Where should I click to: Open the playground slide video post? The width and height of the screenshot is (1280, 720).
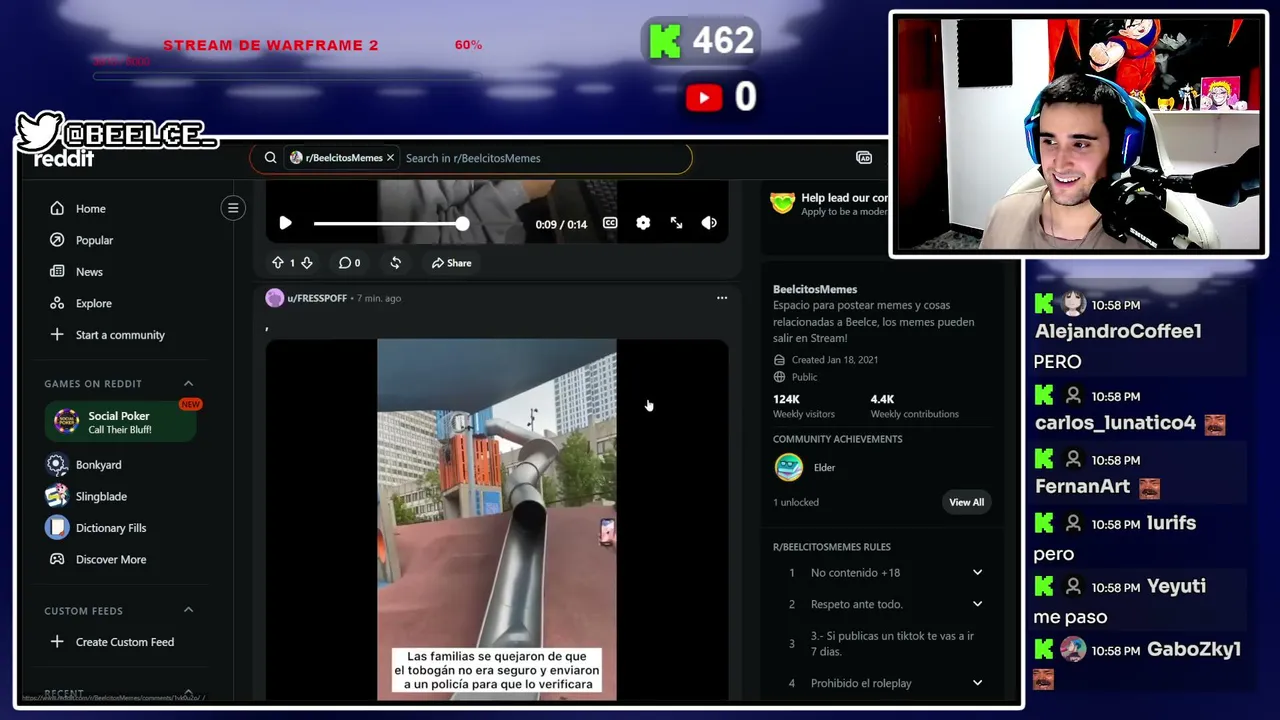pyautogui.click(x=497, y=519)
